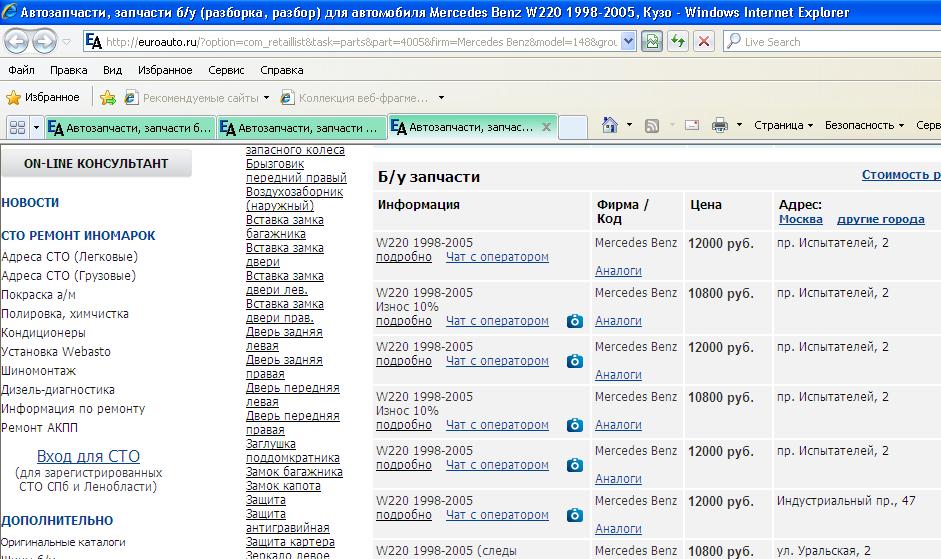Click the Рекомендуемые сайты favorites icon
The image size is (941, 559).
pos(131,97)
